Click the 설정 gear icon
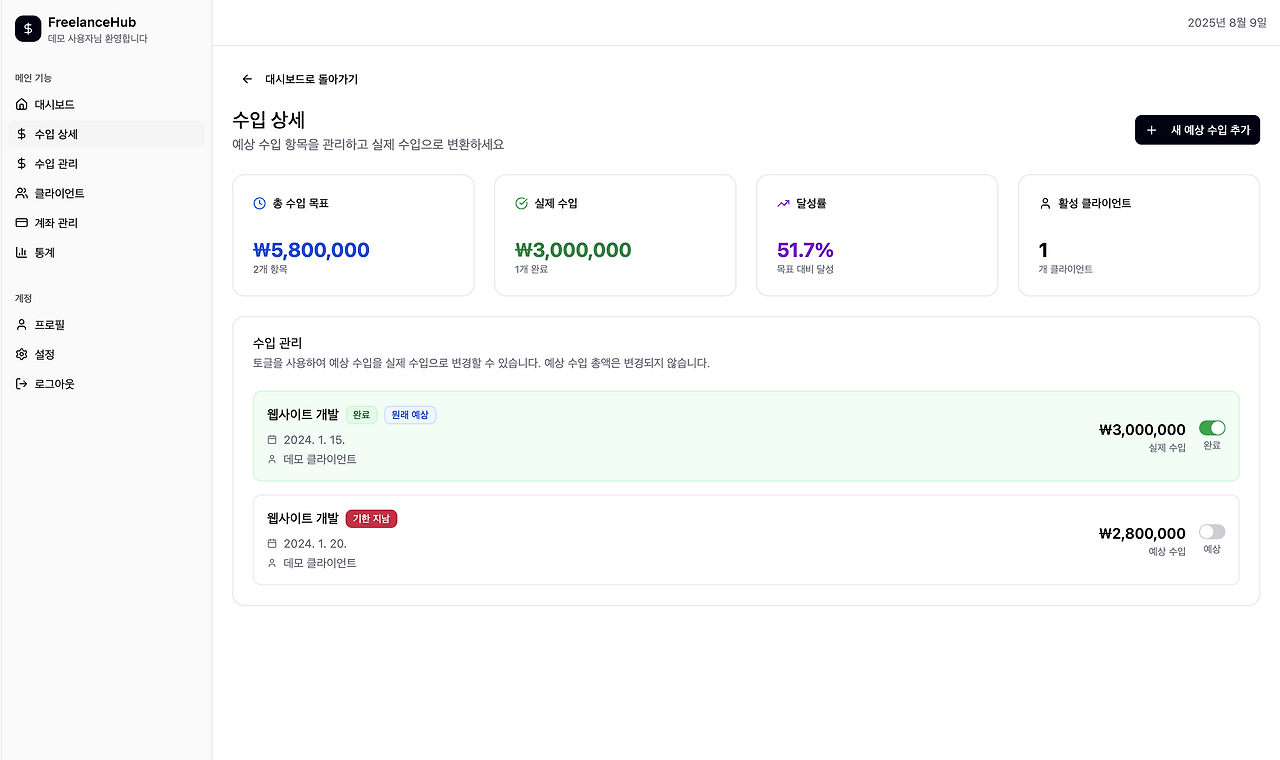The height and width of the screenshot is (760, 1280). pos(22,354)
